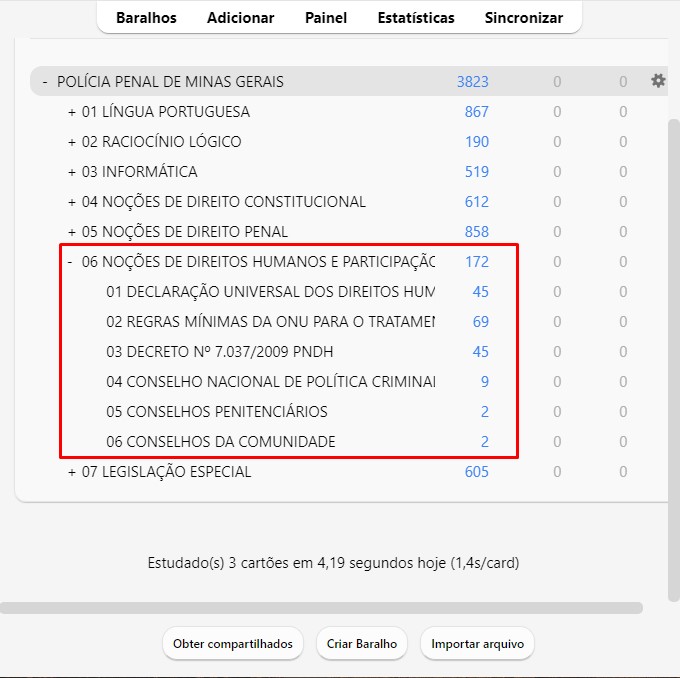
Task: Open 03 INFORMÁTICA deck
Action: tap(139, 172)
